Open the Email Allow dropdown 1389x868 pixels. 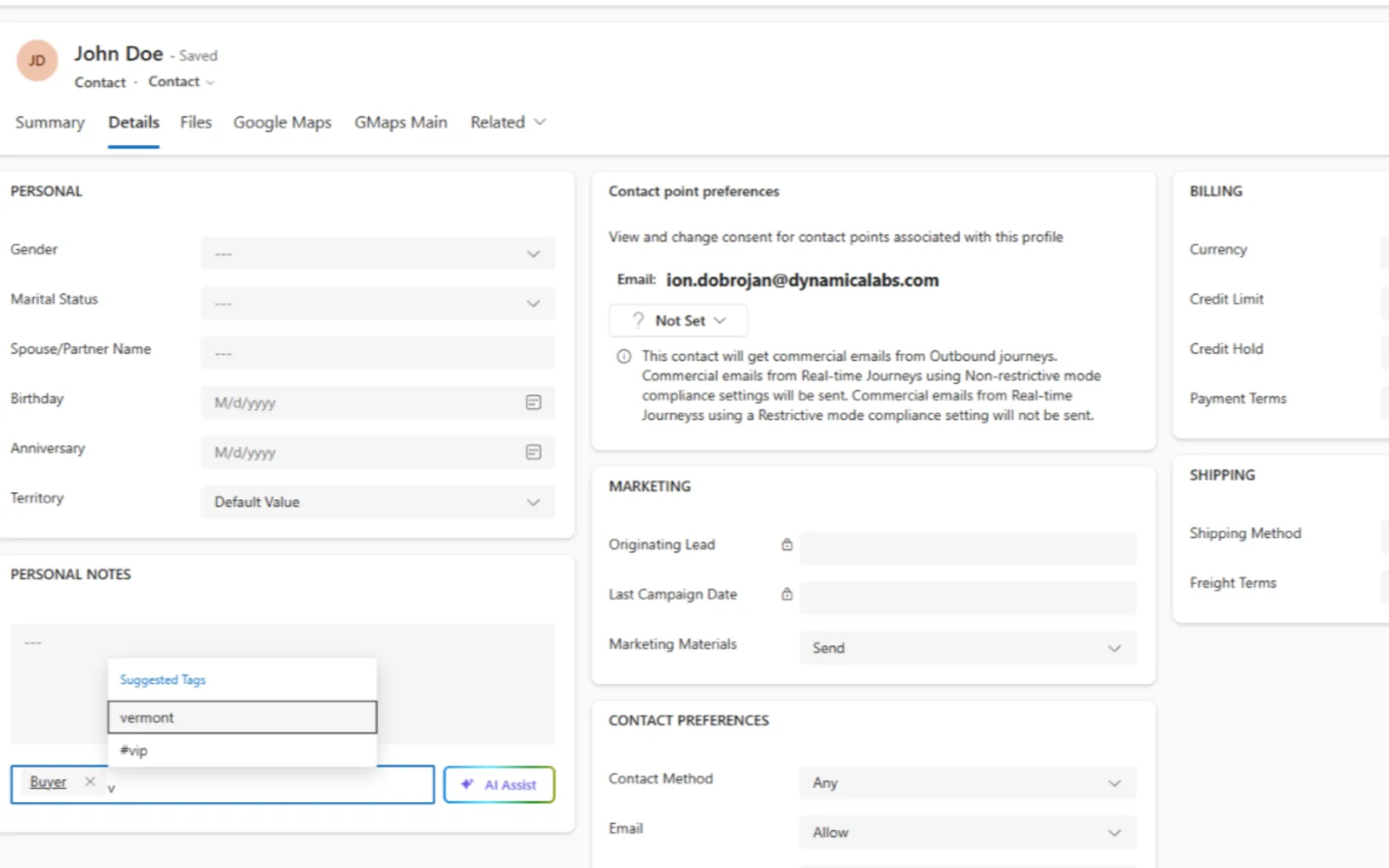(968, 832)
